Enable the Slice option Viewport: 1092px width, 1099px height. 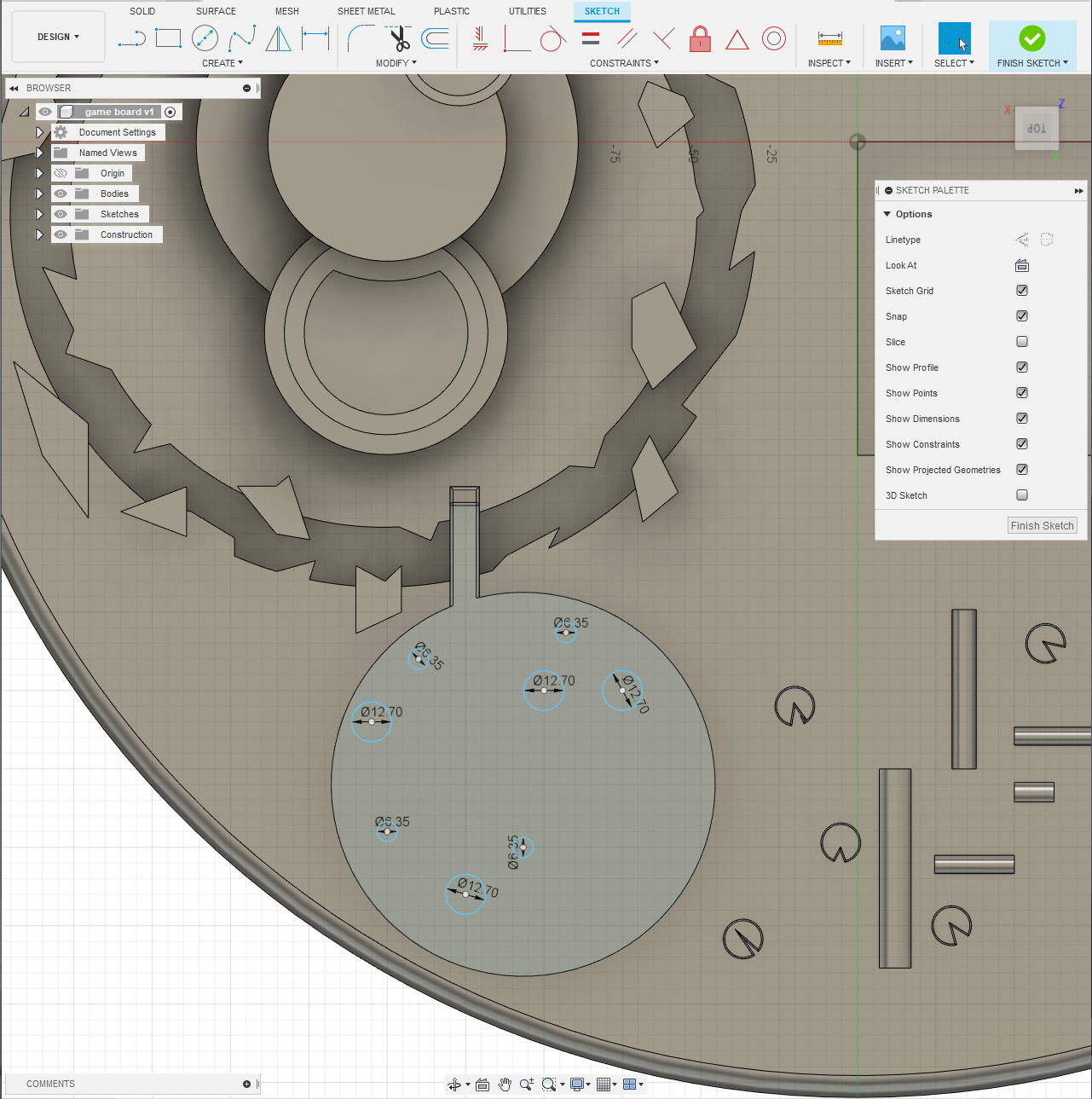click(x=1021, y=341)
